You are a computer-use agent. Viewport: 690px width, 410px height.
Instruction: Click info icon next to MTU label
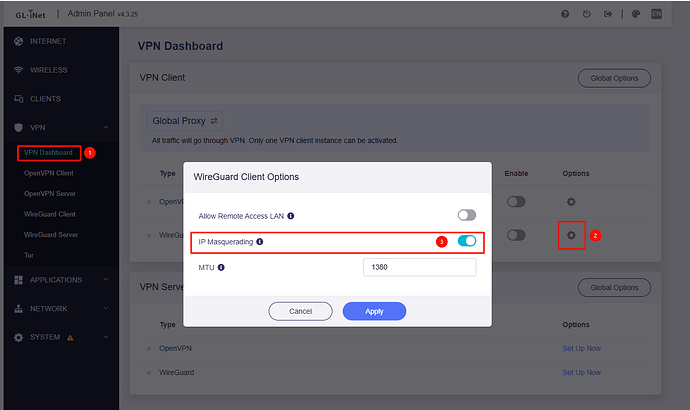tap(221, 268)
